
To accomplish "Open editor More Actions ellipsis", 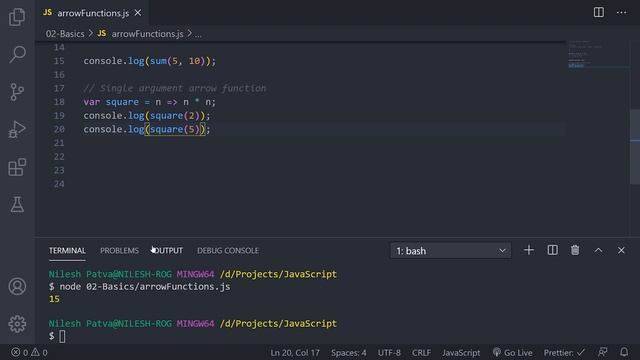I will point(622,12).
